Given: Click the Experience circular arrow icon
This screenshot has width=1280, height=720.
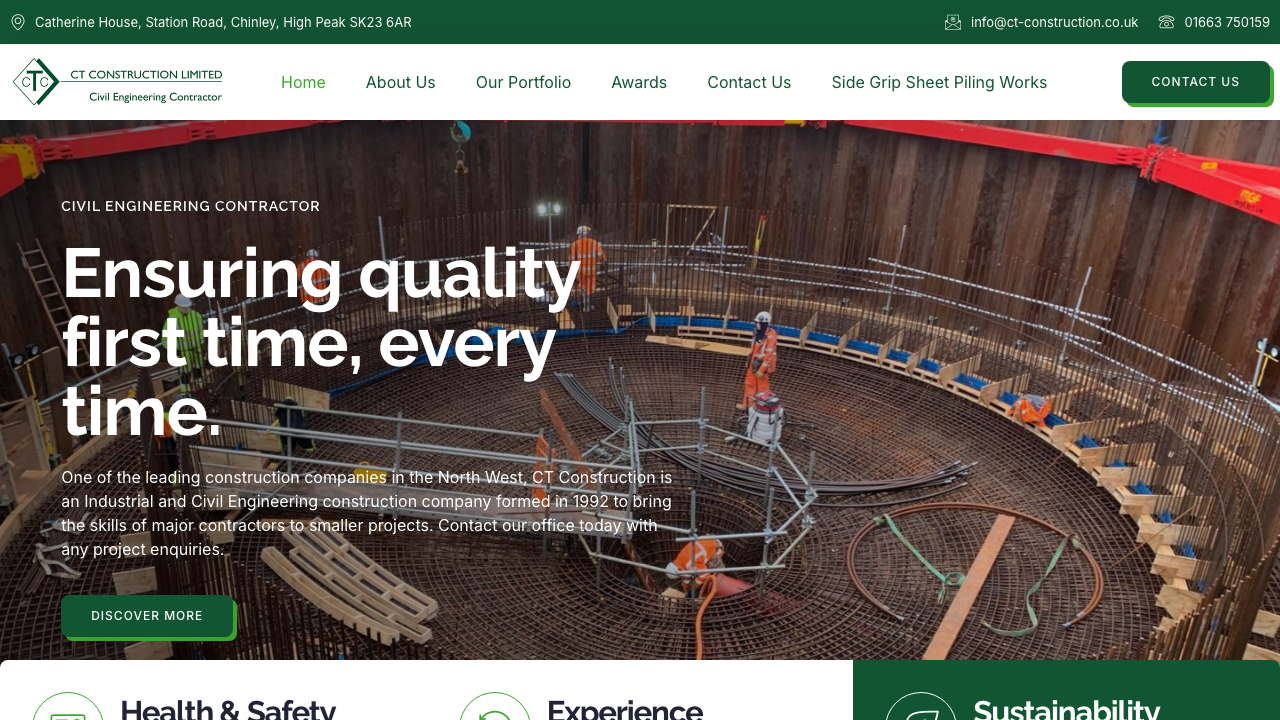Looking at the screenshot, I should (x=495, y=712).
